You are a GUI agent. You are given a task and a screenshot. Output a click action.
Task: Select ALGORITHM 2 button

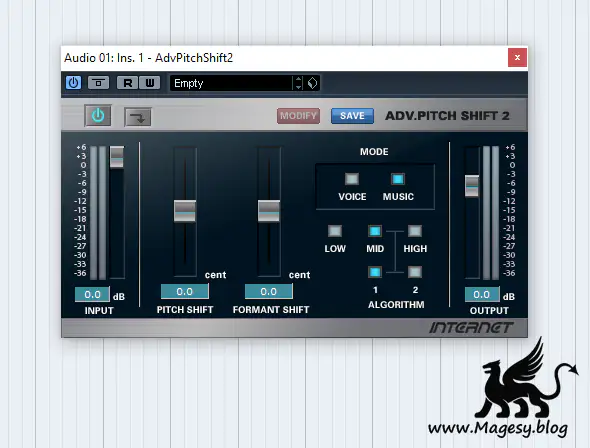pos(415,272)
